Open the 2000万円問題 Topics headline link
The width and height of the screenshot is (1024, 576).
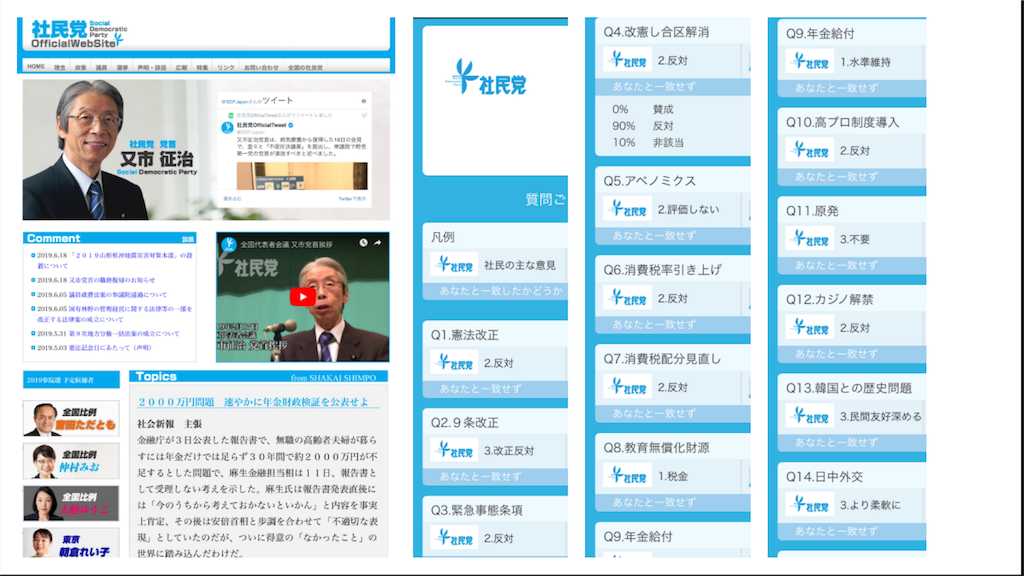click(x=253, y=402)
